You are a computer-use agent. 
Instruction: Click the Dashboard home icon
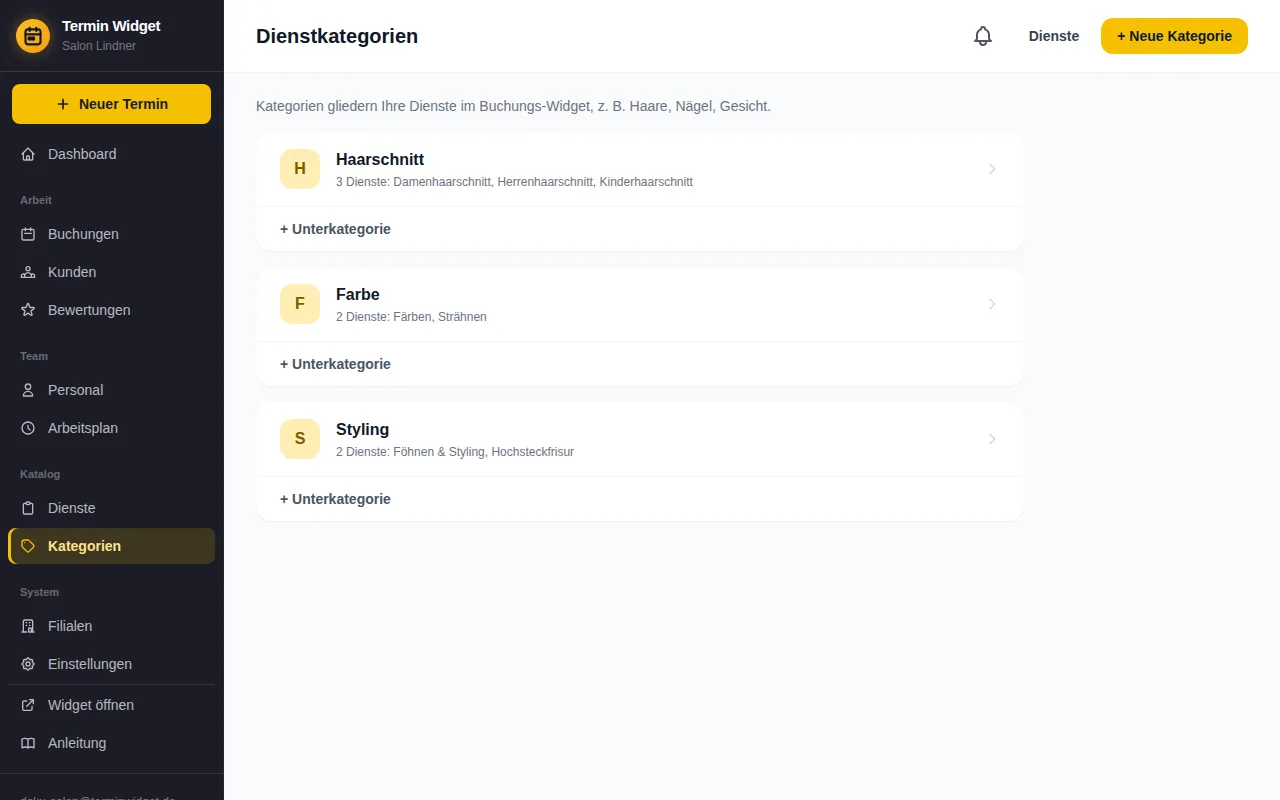pyautogui.click(x=28, y=154)
